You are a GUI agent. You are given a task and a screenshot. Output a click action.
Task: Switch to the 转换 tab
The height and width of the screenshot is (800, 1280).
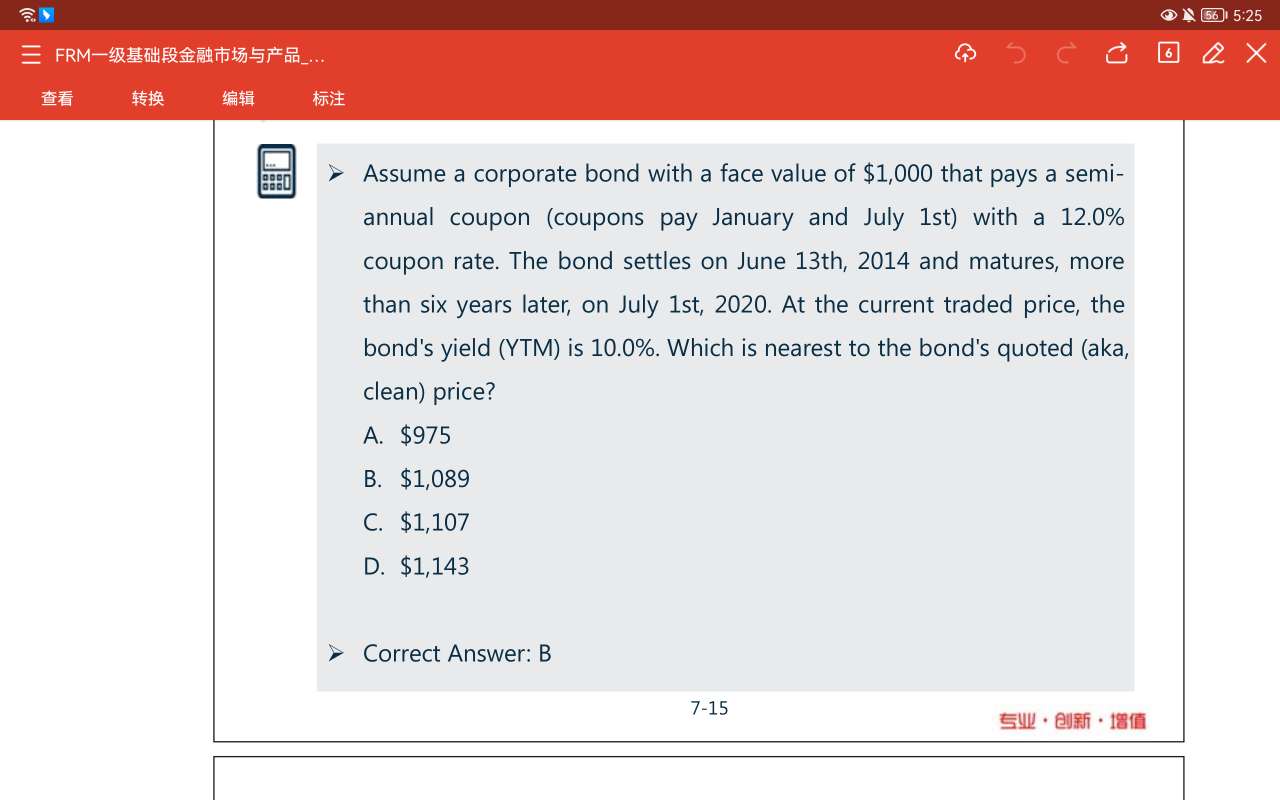(x=148, y=98)
